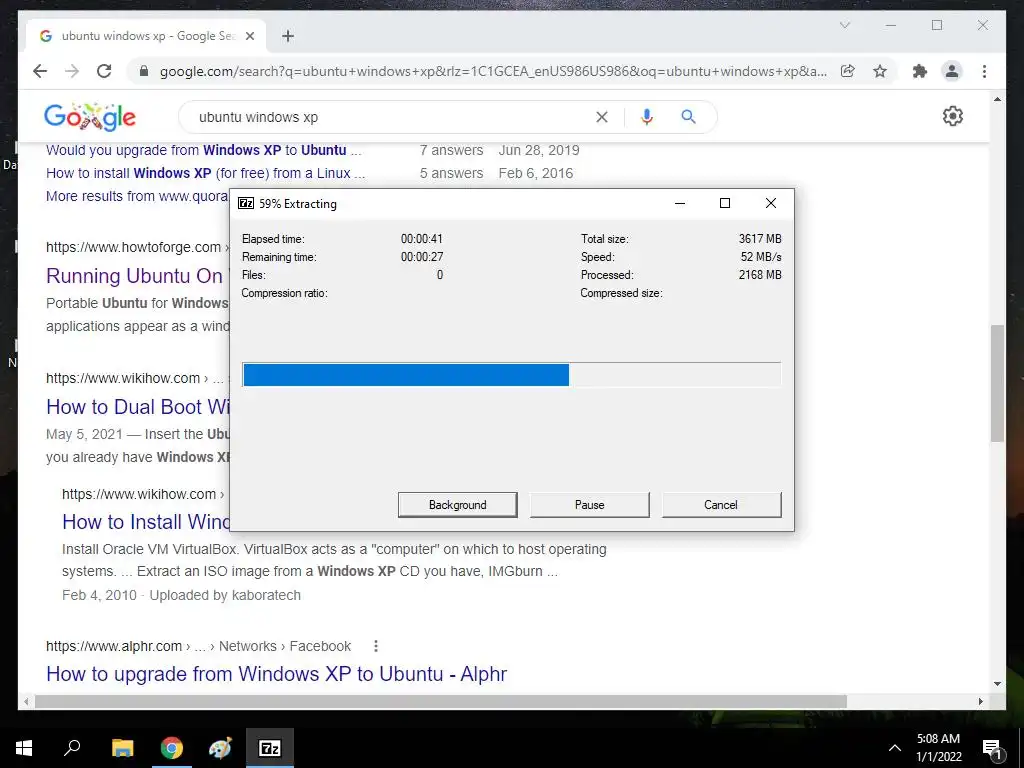The height and width of the screenshot is (768, 1024).
Task: Click the horizontal scroll left arrow
Action: [x=26, y=701]
